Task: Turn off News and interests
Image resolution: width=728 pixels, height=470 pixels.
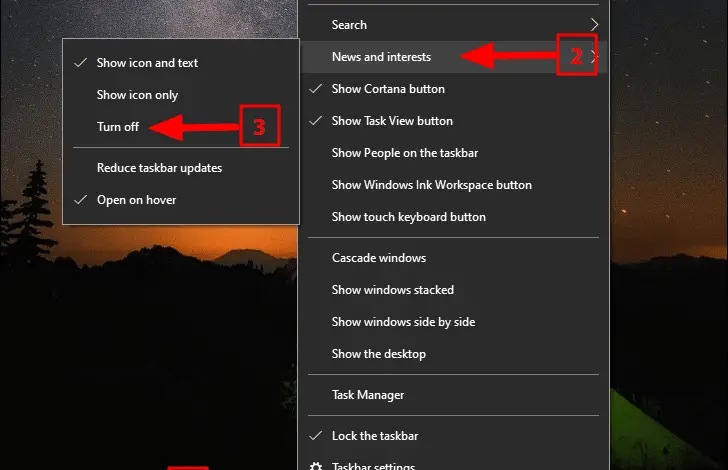Action: tap(118, 127)
